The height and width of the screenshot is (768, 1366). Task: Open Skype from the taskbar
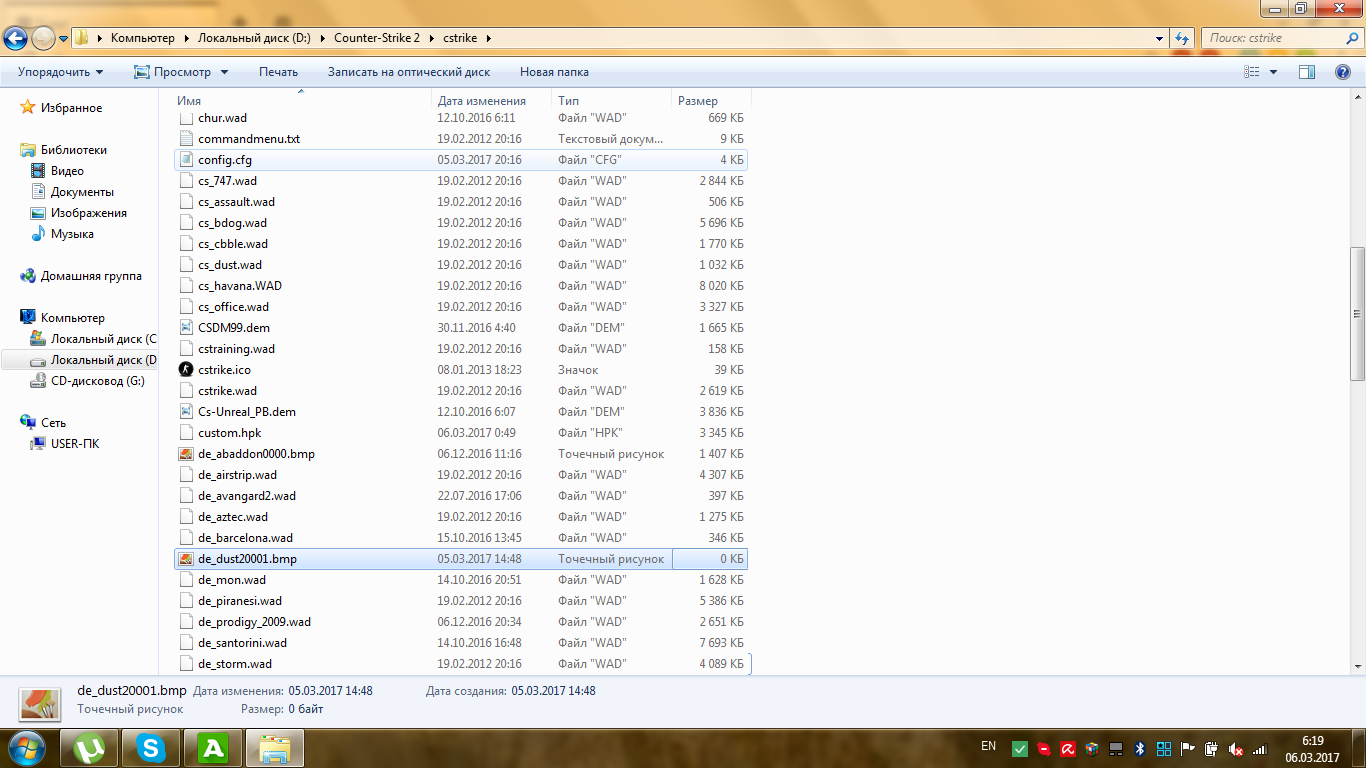(x=151, y=748)
